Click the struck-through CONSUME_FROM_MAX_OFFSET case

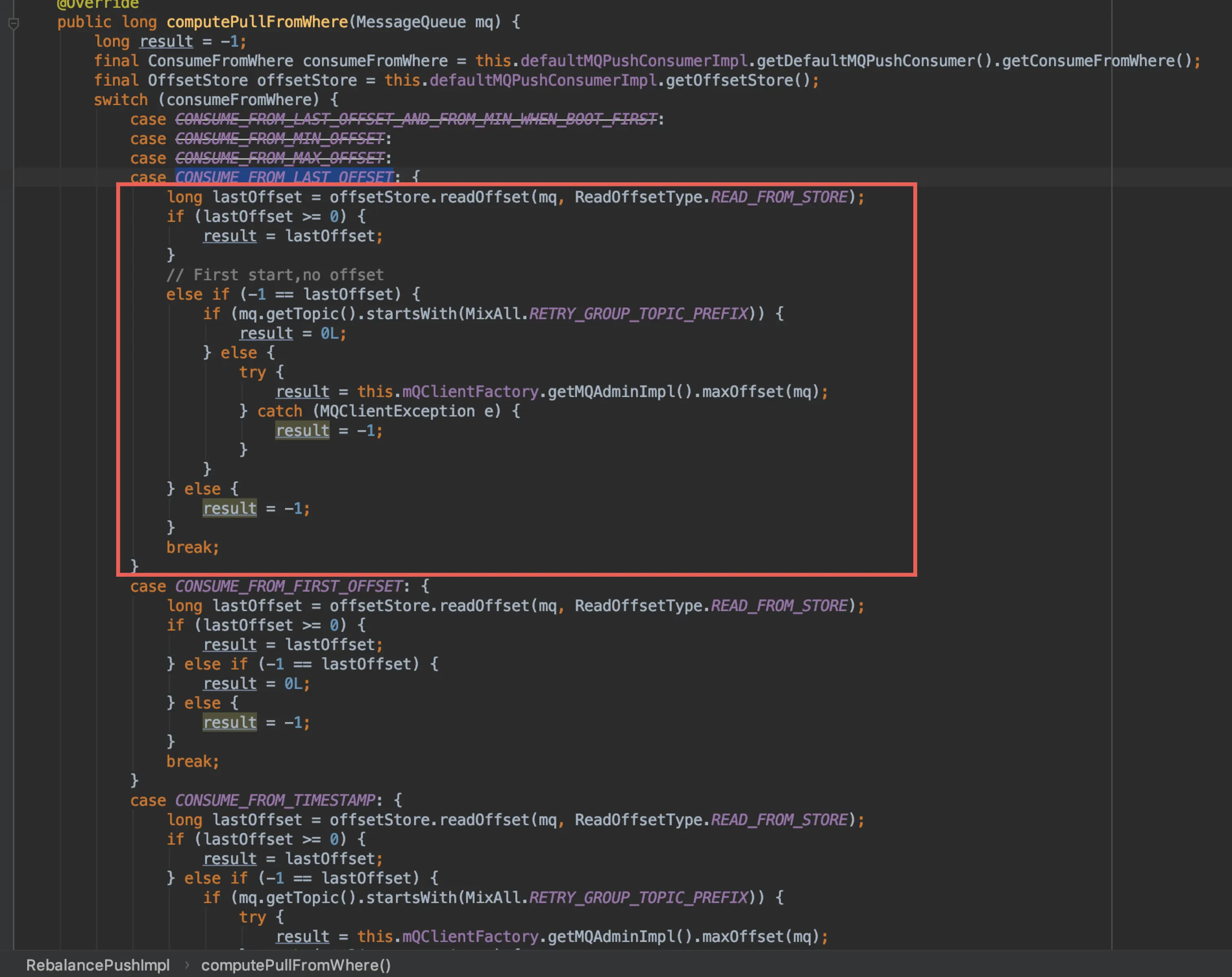(x=280, y=158)
